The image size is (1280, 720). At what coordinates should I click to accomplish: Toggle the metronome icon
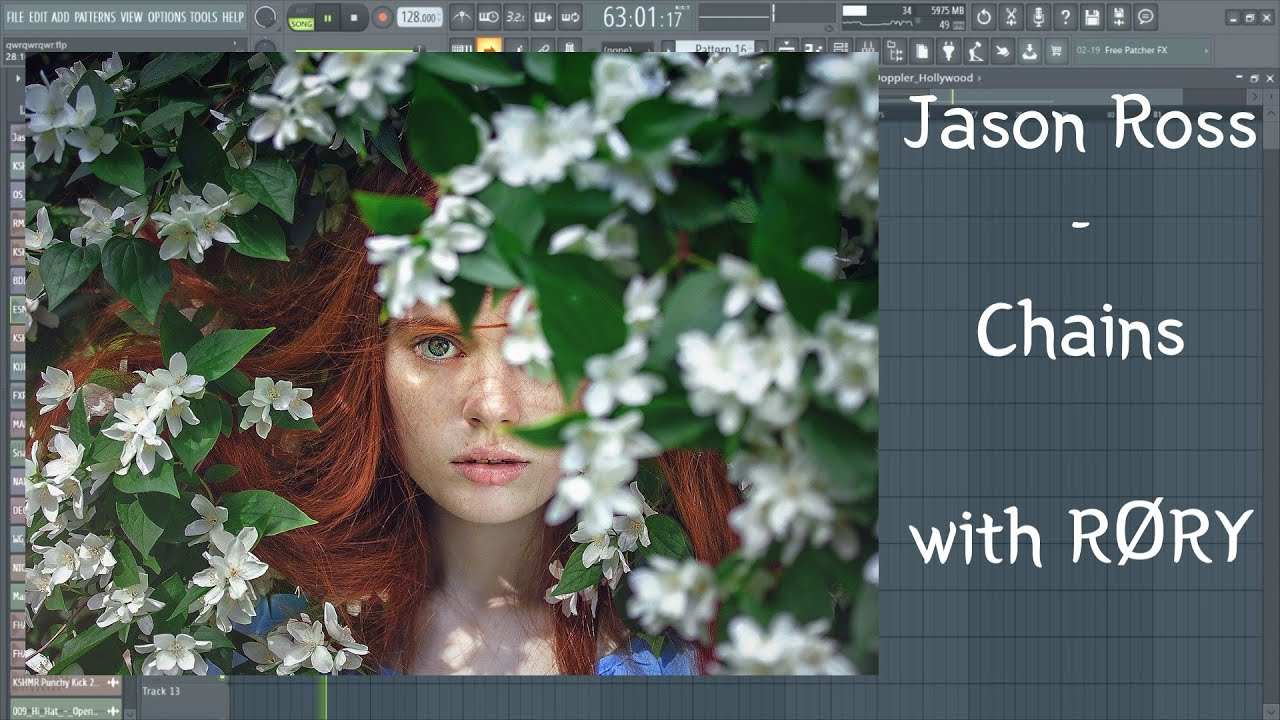coord(461,17)
